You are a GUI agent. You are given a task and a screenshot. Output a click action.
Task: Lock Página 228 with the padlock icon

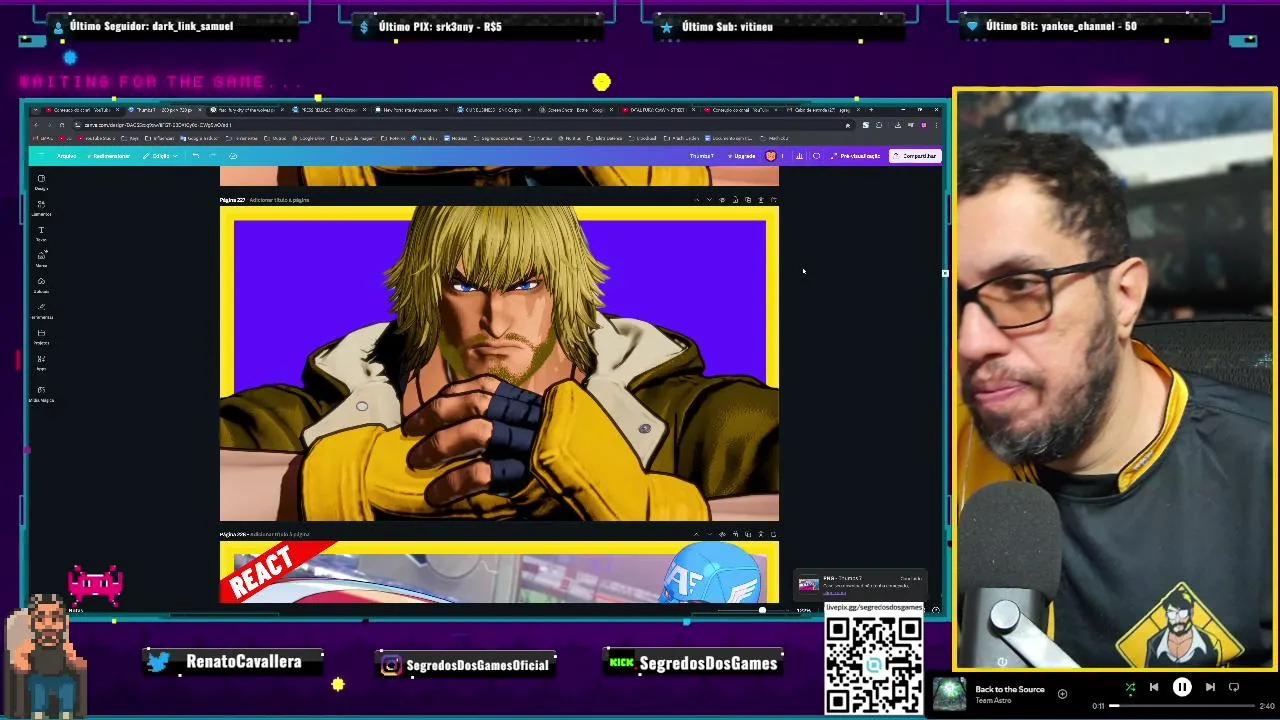point(735,534)
